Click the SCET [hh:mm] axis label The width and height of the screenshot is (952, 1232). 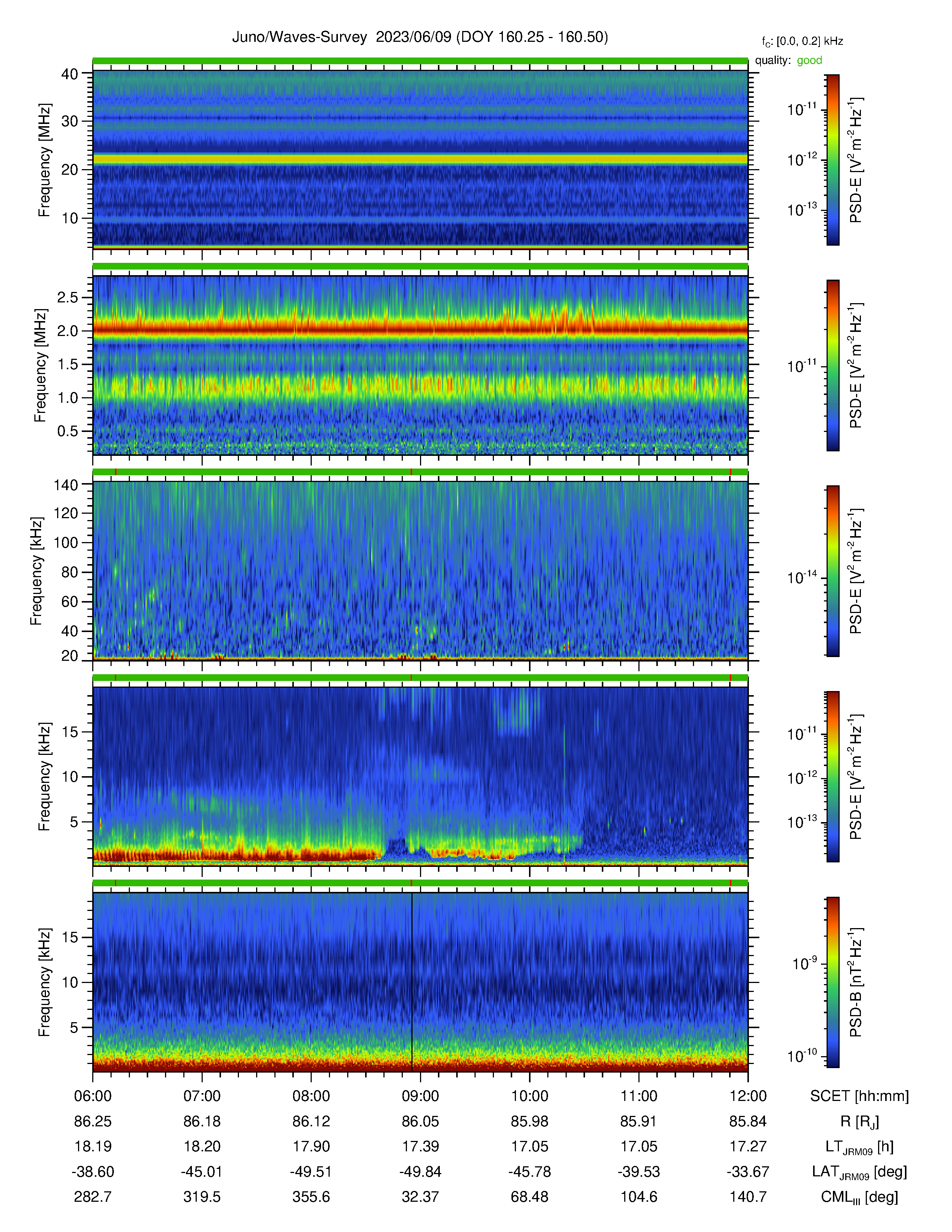click(859, 1096)
